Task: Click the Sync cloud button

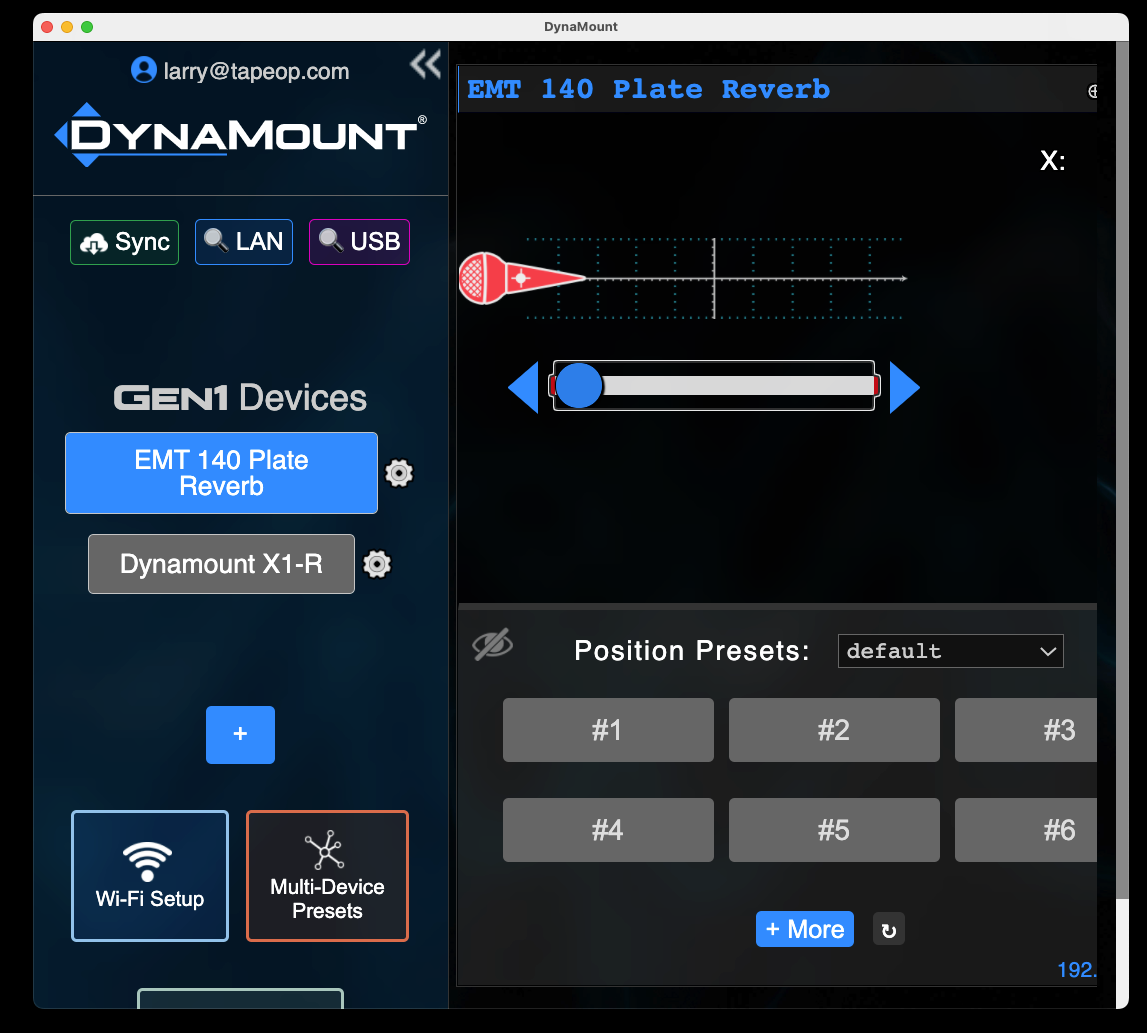Action: [124, 242]
